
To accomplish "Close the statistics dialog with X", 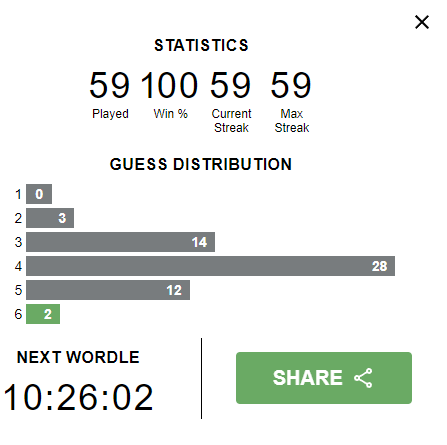I will pyautogui.click(x=422, y=22).
